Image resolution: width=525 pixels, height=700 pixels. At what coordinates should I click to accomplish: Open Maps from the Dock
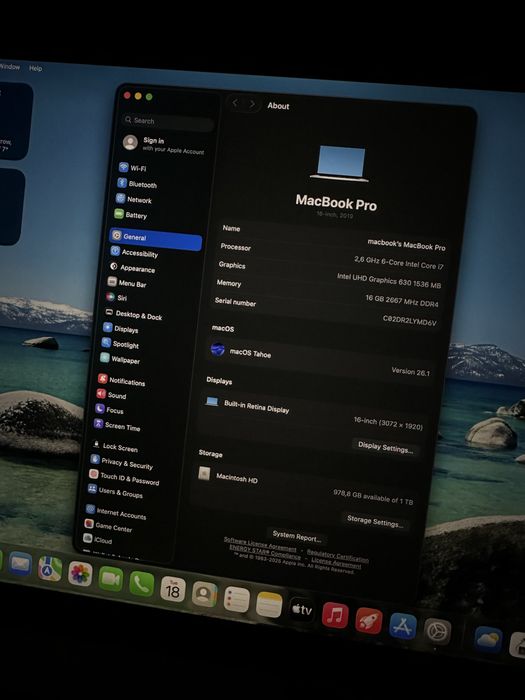(50, 568)
